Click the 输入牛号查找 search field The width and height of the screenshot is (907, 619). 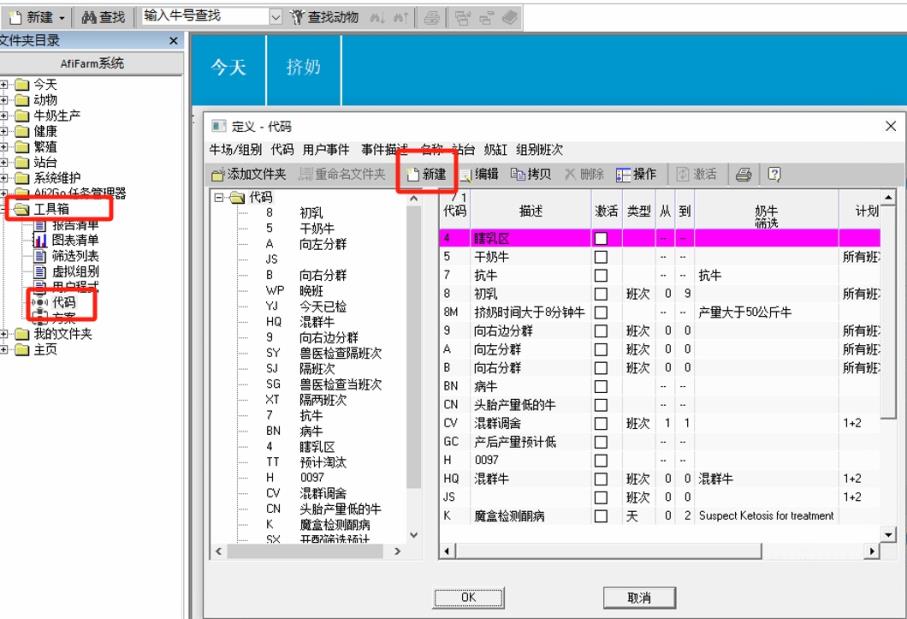[x=205, y=17]
